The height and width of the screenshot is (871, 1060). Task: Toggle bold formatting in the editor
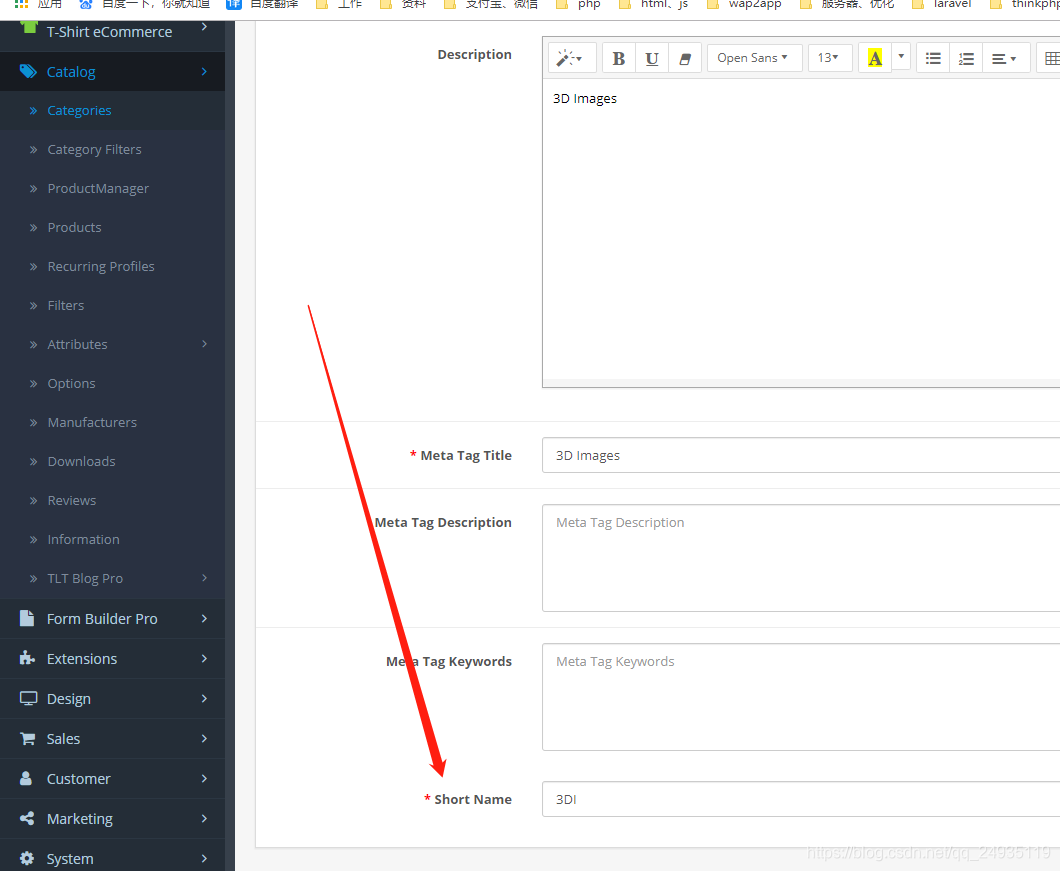(x=618, y=57)
